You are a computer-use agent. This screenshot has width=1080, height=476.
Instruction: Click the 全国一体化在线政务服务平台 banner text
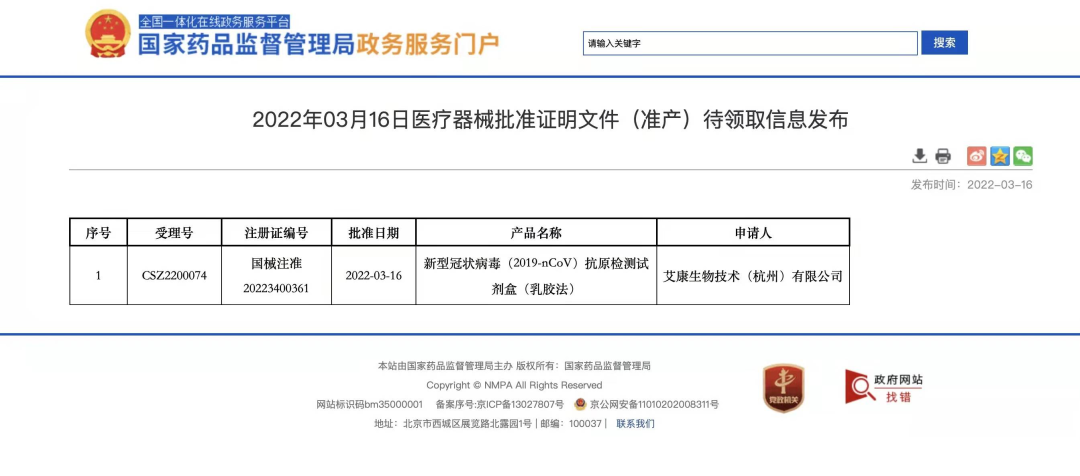click(214, 21)
